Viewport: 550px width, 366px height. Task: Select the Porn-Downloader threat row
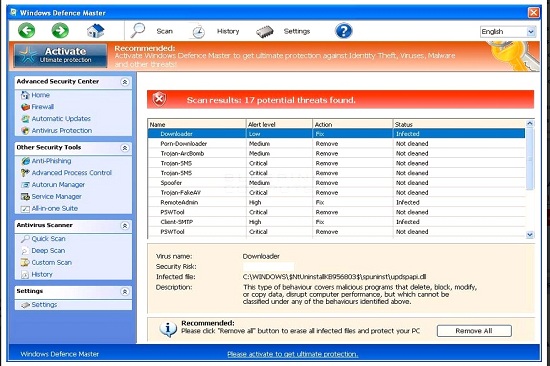(x=336, y=144)
